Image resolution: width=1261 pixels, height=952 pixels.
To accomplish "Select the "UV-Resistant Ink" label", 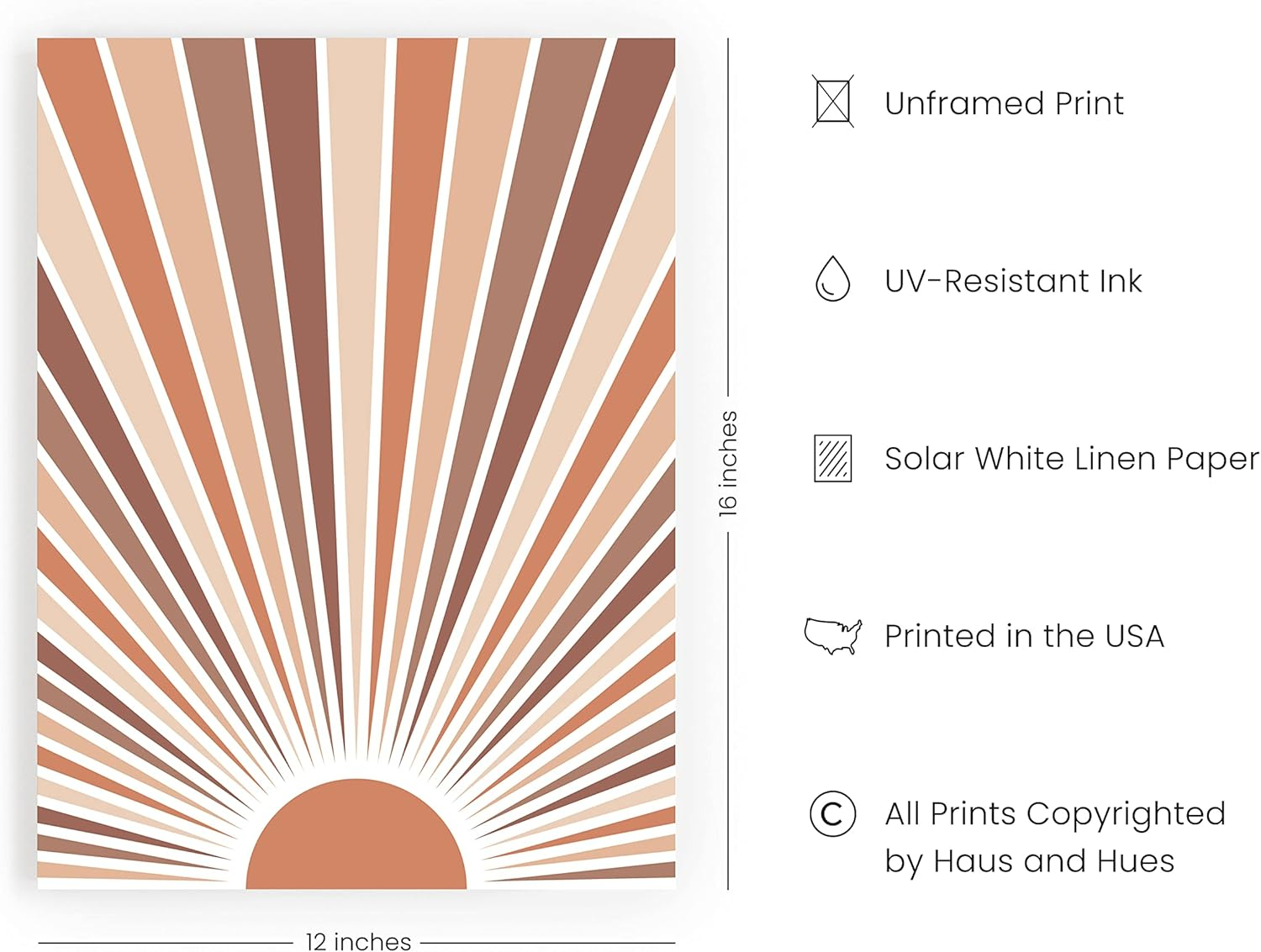I will coord(1013,281).
